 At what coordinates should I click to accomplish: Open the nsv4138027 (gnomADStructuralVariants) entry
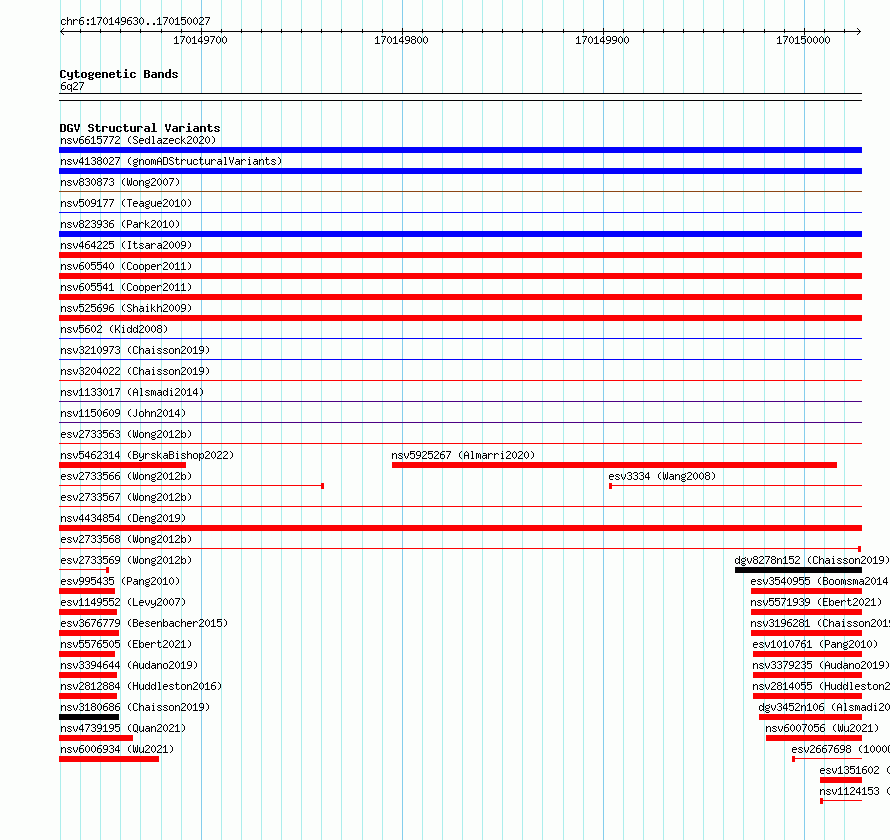point(171,161)
